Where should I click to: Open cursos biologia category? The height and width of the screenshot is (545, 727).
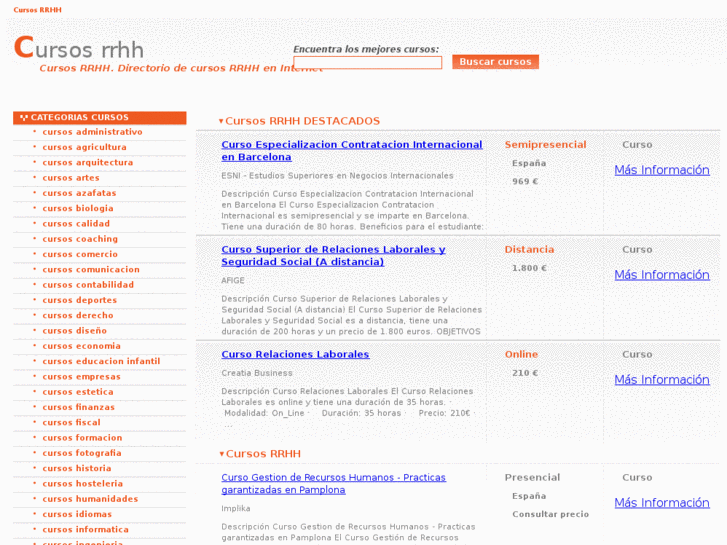click(78, 209)
